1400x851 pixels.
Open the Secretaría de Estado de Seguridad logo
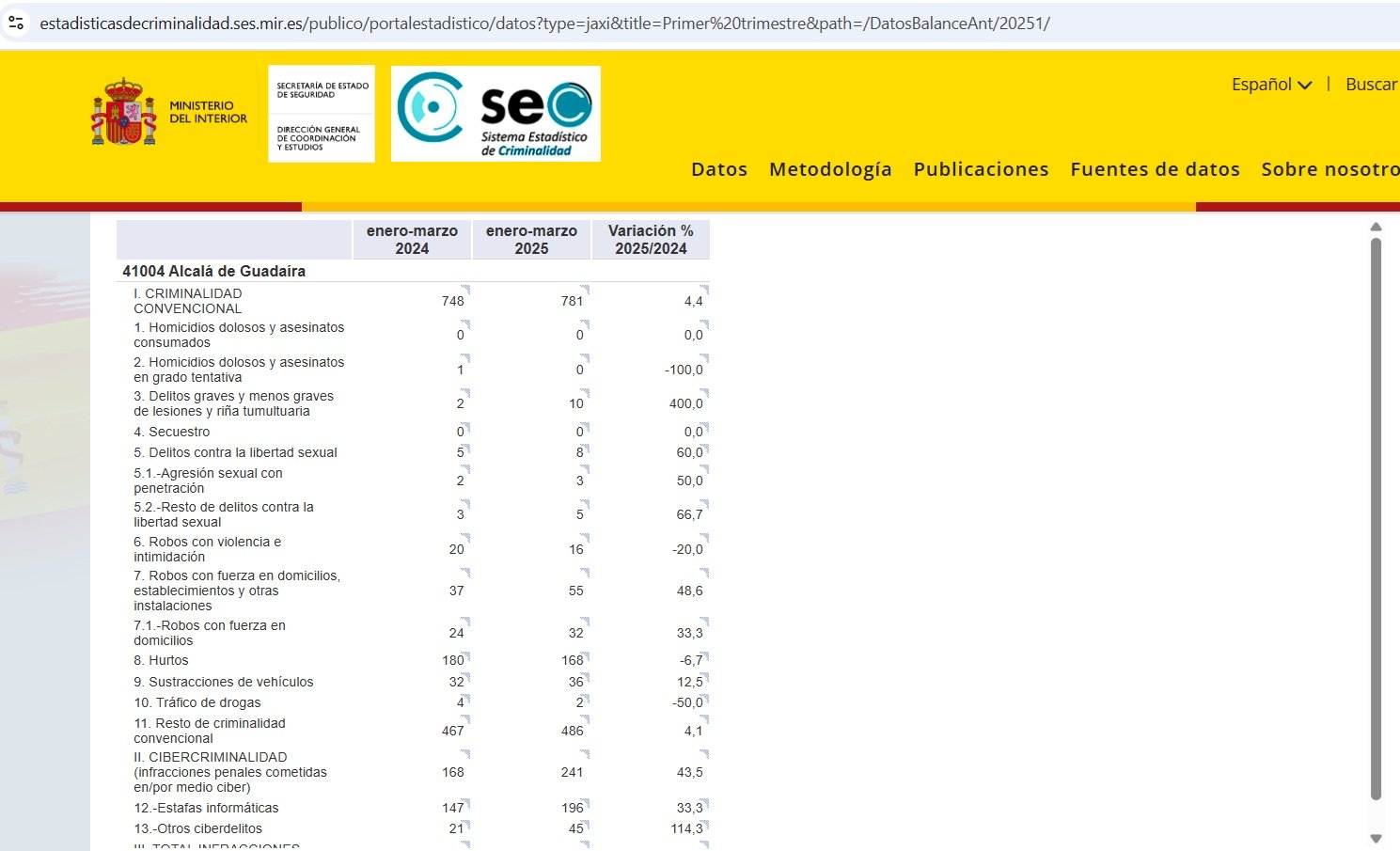click(x=321, y=113)
